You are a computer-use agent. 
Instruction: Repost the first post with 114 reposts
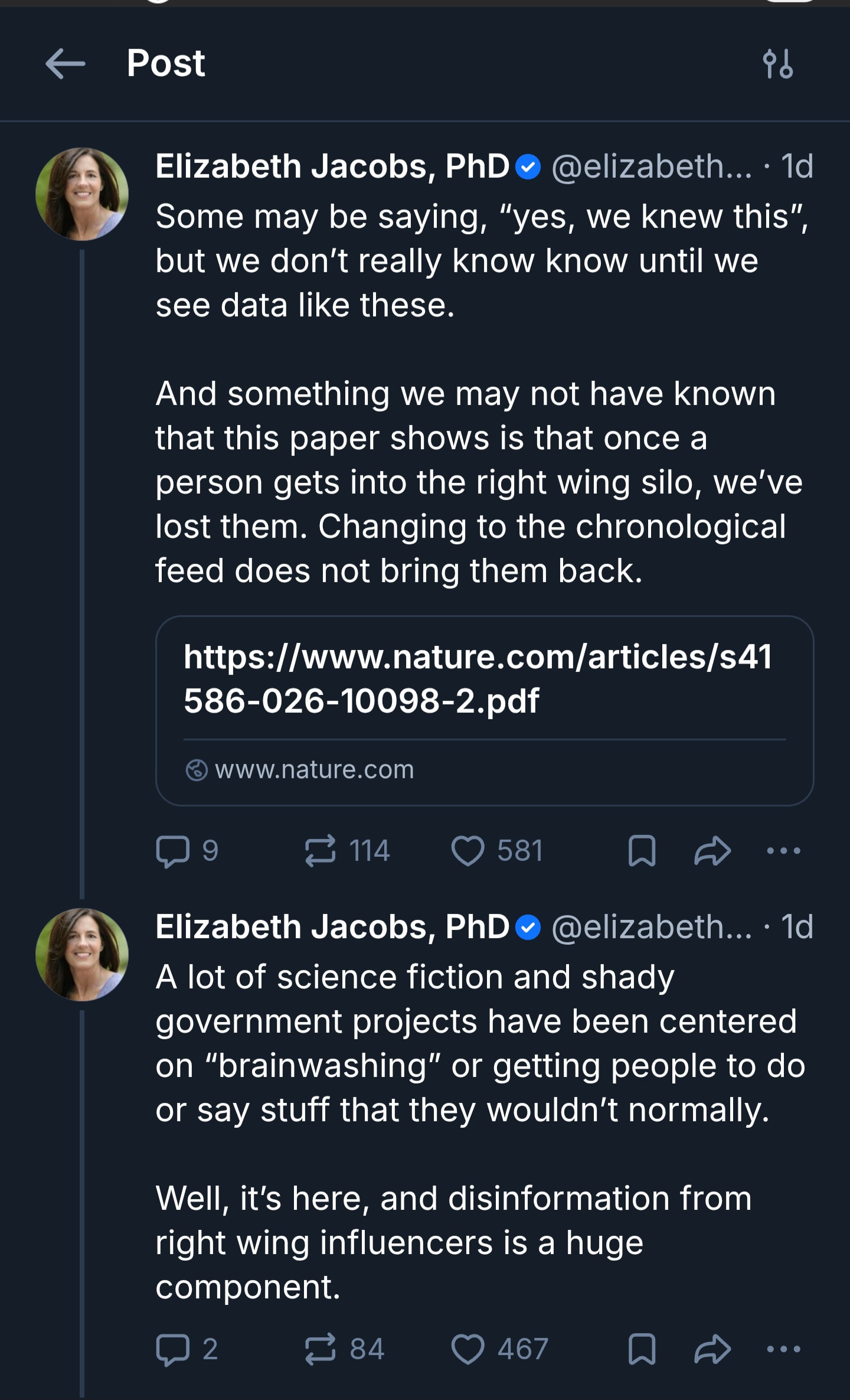coord(321,851)
